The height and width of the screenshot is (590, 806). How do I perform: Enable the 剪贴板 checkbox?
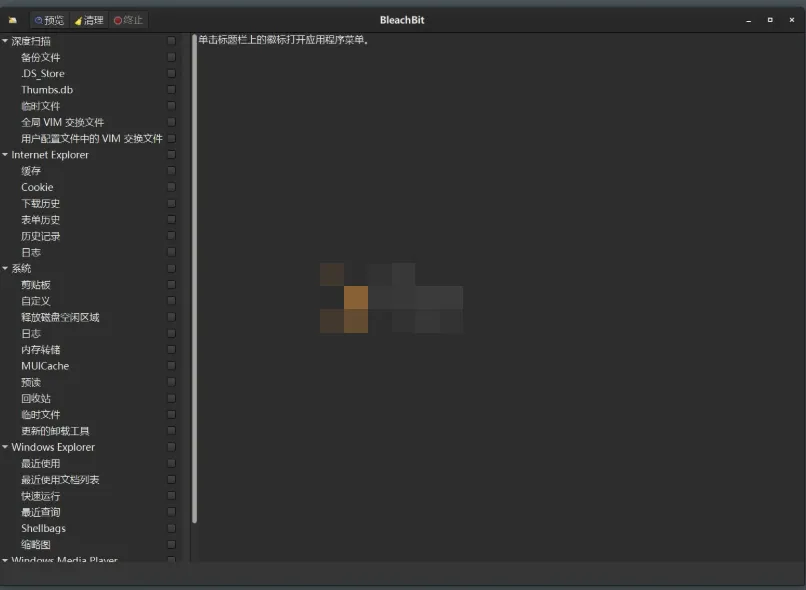[172, 284]
